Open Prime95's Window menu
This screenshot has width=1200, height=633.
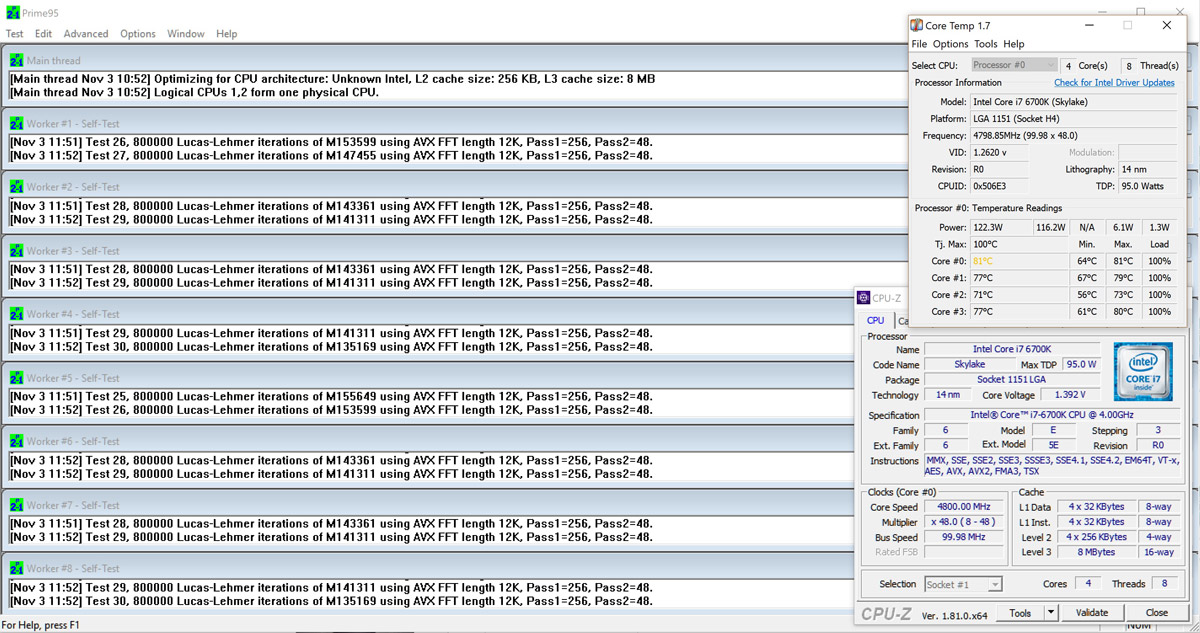186,34
